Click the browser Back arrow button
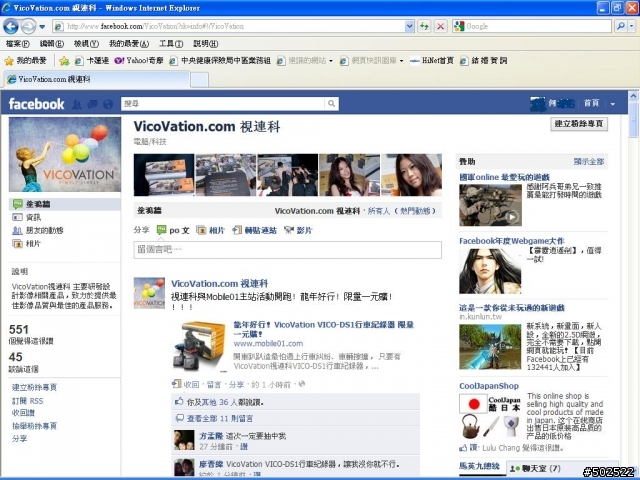Image resolution: width=640 pixels, height=480 pixels. tap(11, 27)
